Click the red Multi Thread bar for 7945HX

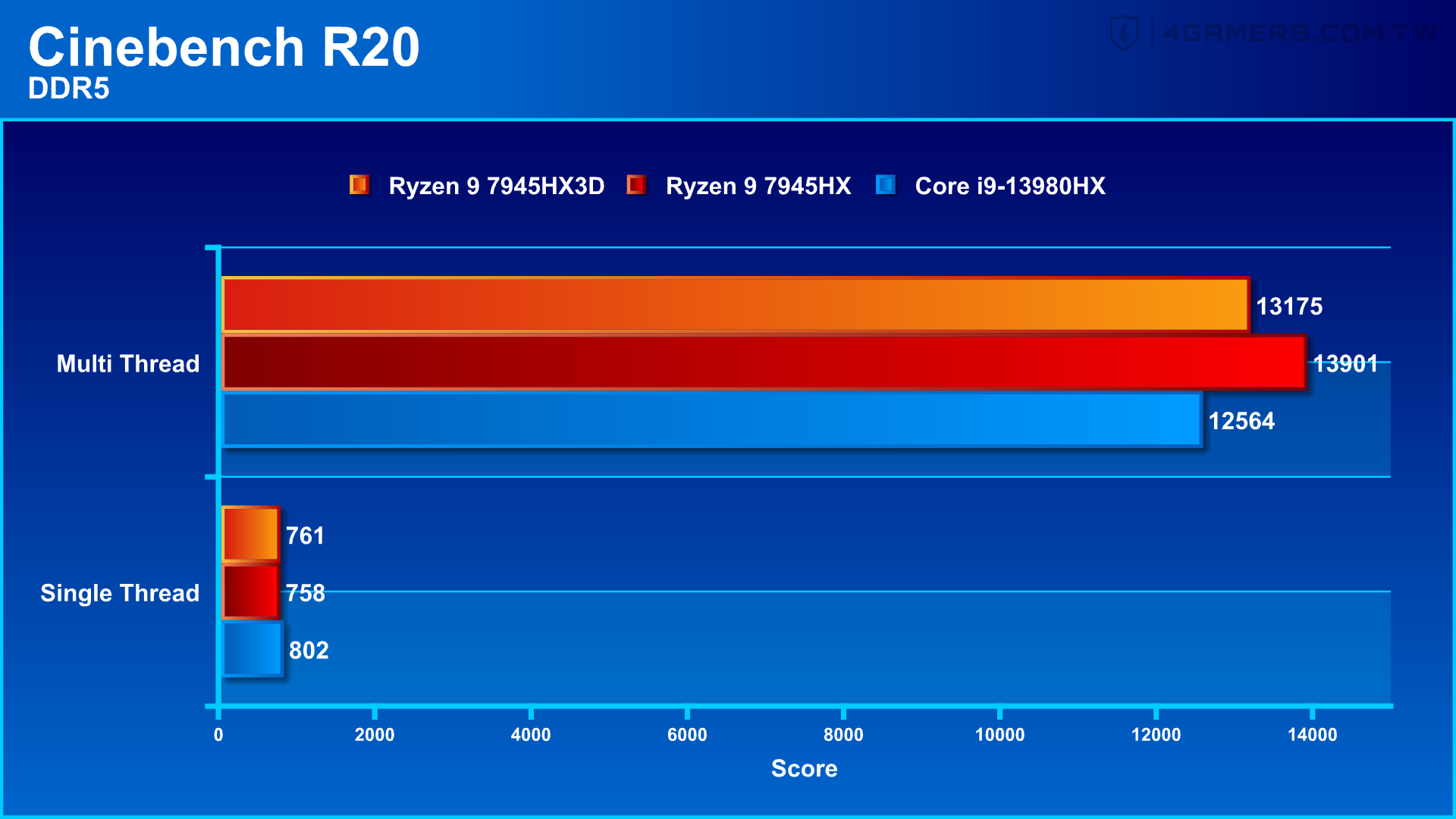click(x=764, y=362)
